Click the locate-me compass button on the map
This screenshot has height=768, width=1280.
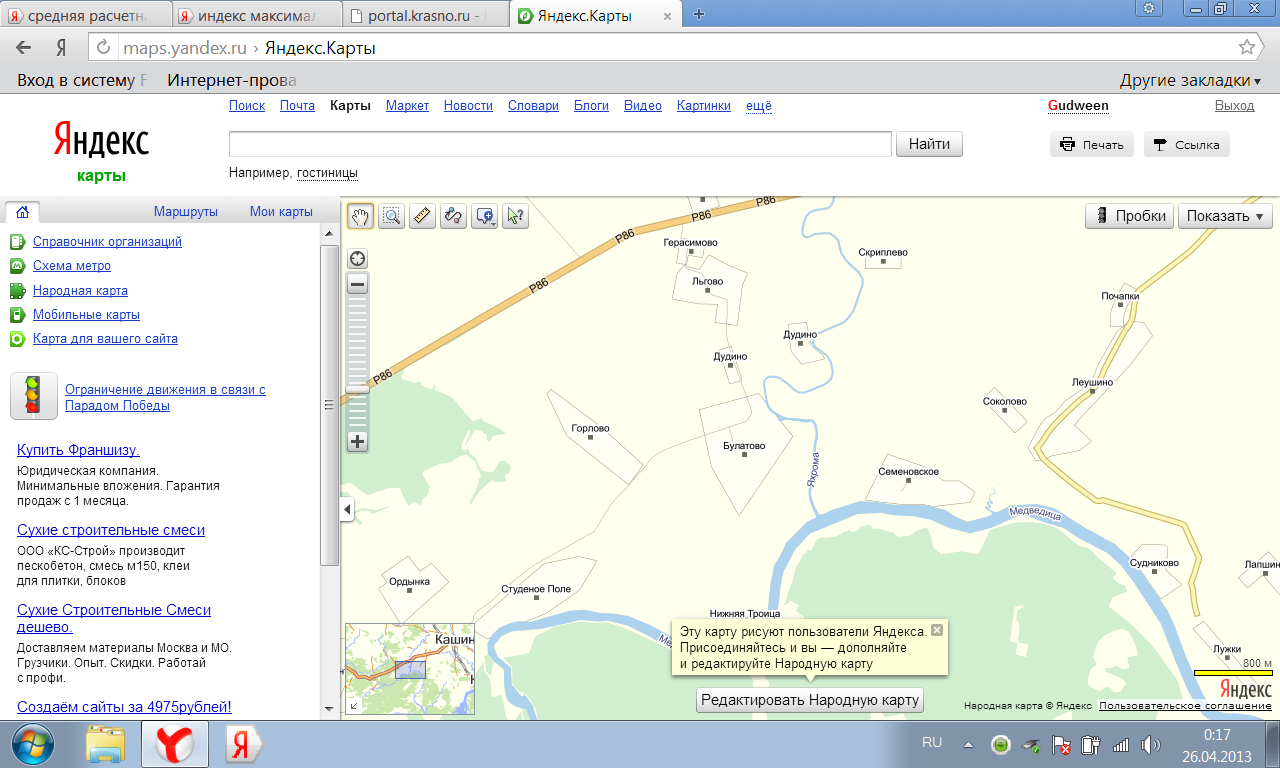(x=357, y=259)
